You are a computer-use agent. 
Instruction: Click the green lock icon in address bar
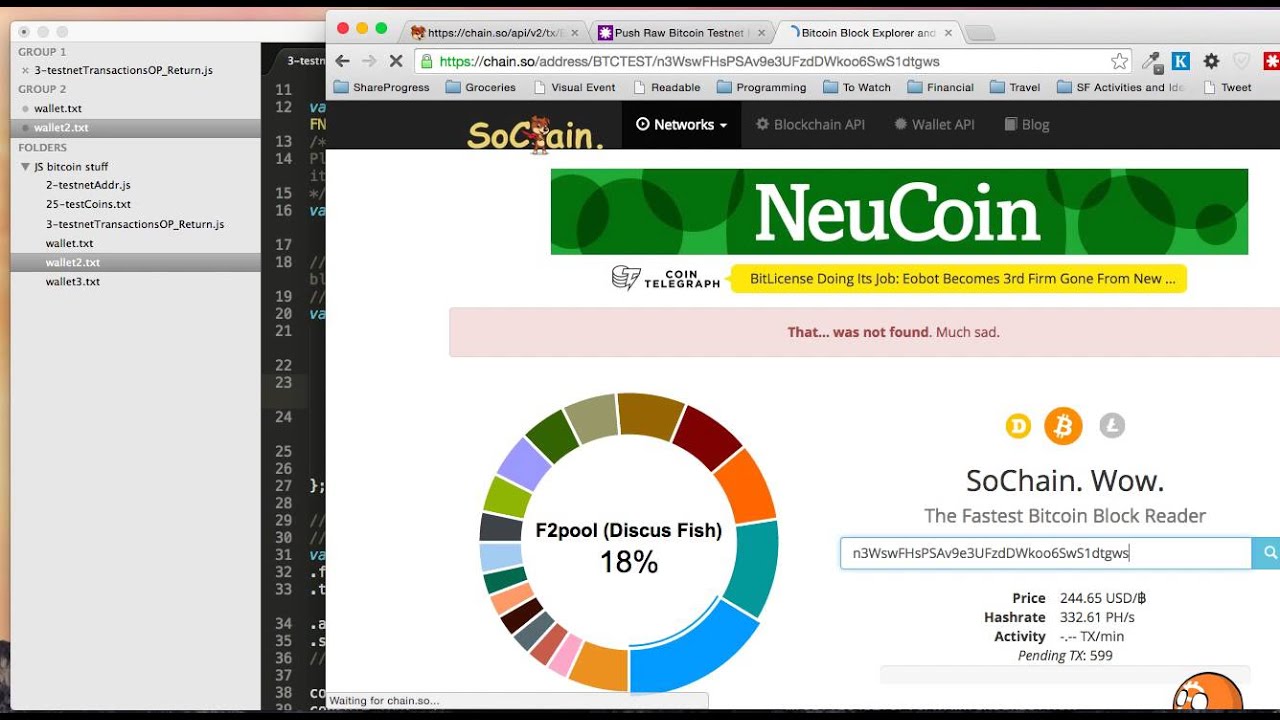click(x=427, y=61)
